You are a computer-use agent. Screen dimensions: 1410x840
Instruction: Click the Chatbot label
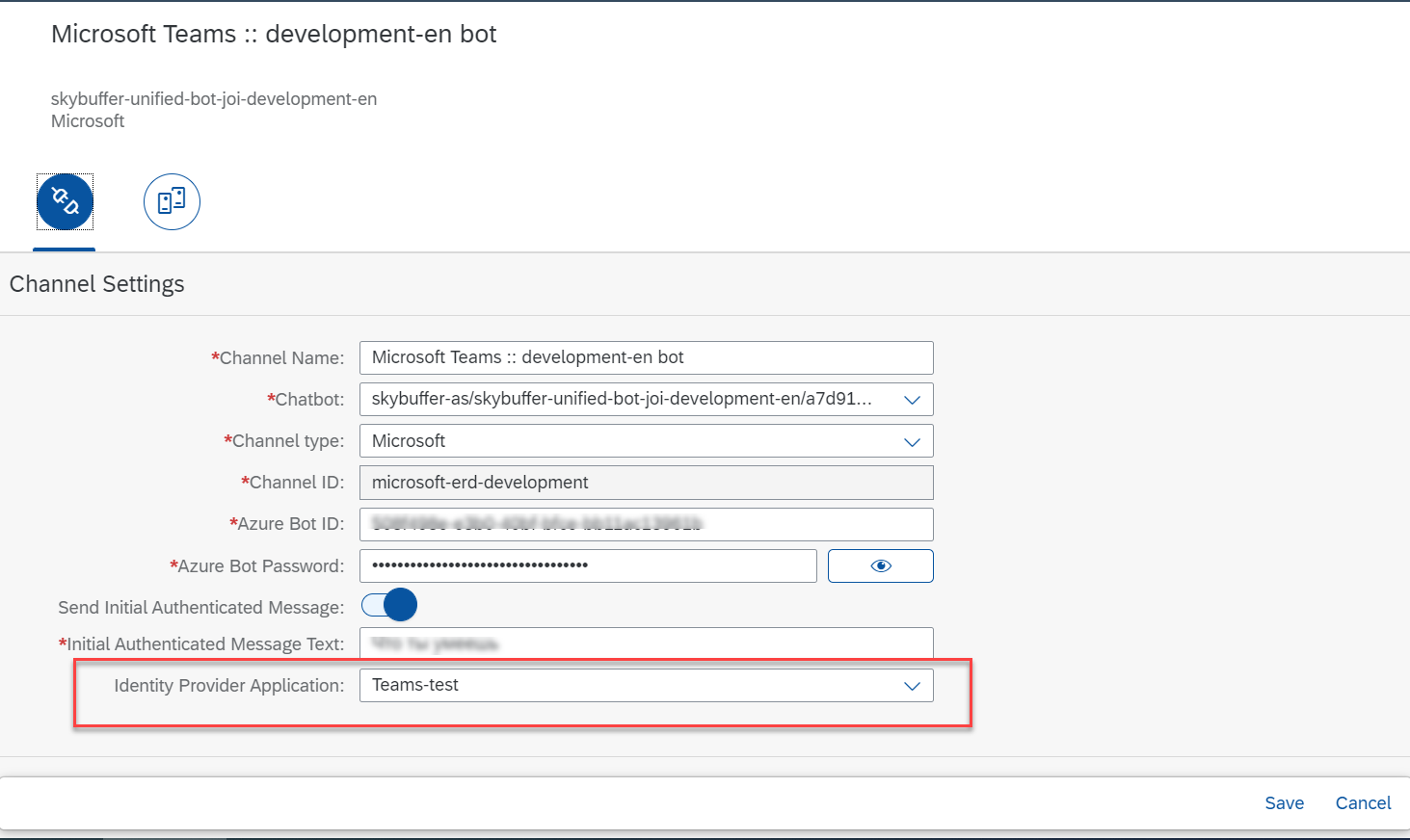coord(306,400)
